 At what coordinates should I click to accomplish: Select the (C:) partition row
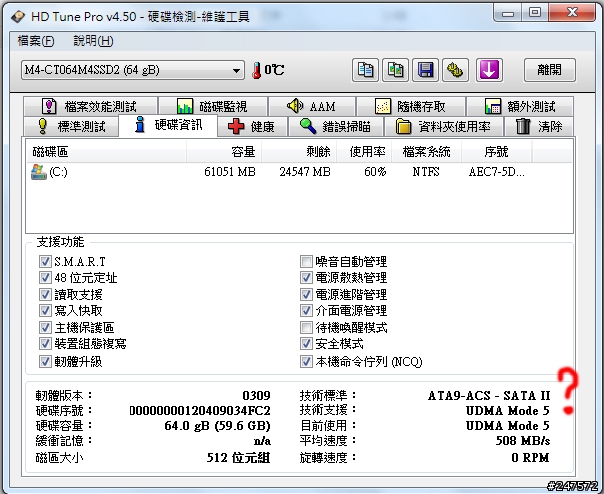(x=299, y=172)
